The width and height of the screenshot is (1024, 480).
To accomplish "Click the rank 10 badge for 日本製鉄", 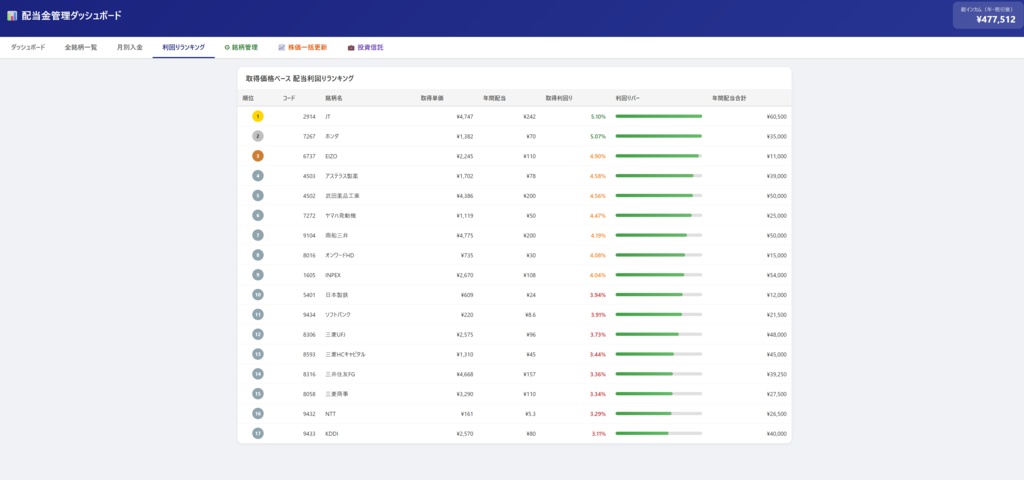I will point(258,295).
